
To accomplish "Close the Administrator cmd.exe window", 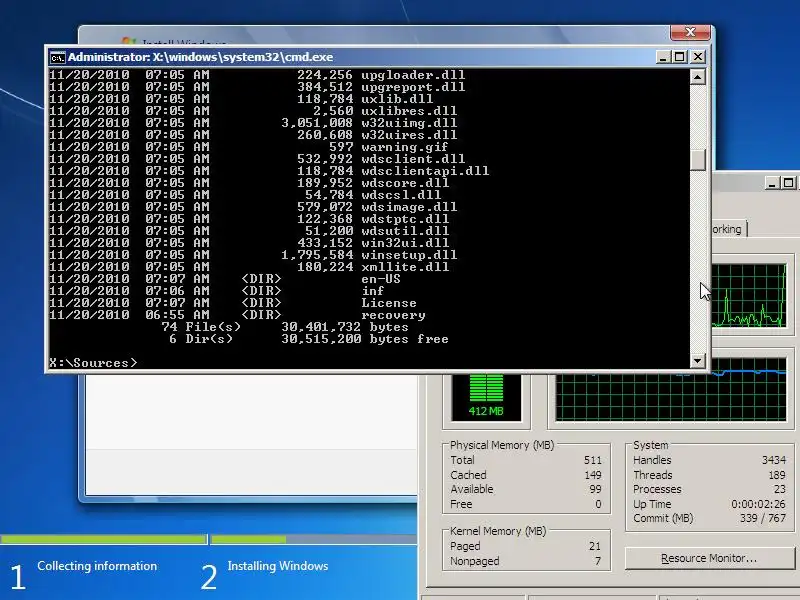I will click(697, 57).
